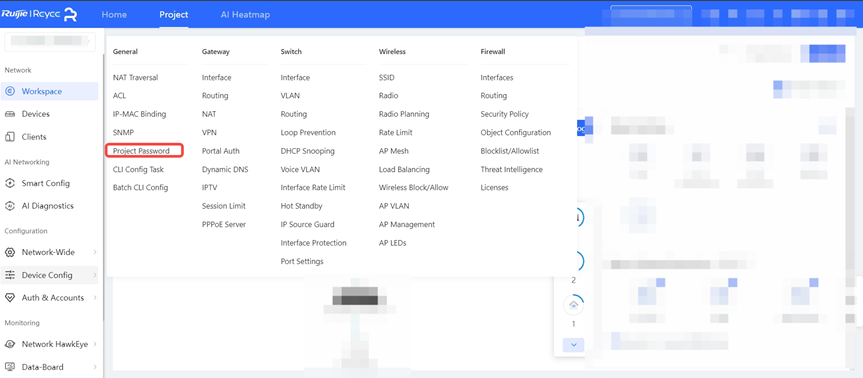The image size is (863, 378).
Task: Open Blocklist/Allowlist settings
Action: (x=510, y=151)
